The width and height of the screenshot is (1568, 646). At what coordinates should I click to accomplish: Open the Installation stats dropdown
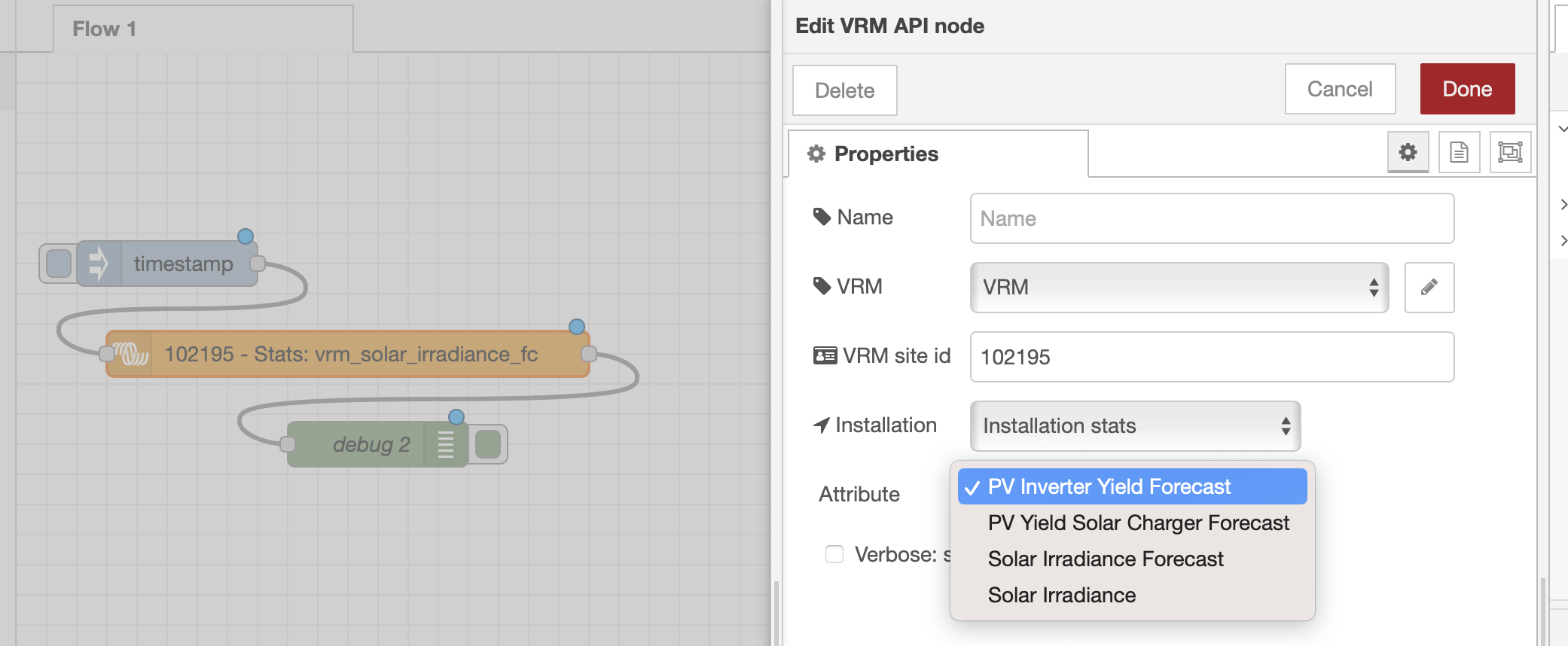point(1135,426)
